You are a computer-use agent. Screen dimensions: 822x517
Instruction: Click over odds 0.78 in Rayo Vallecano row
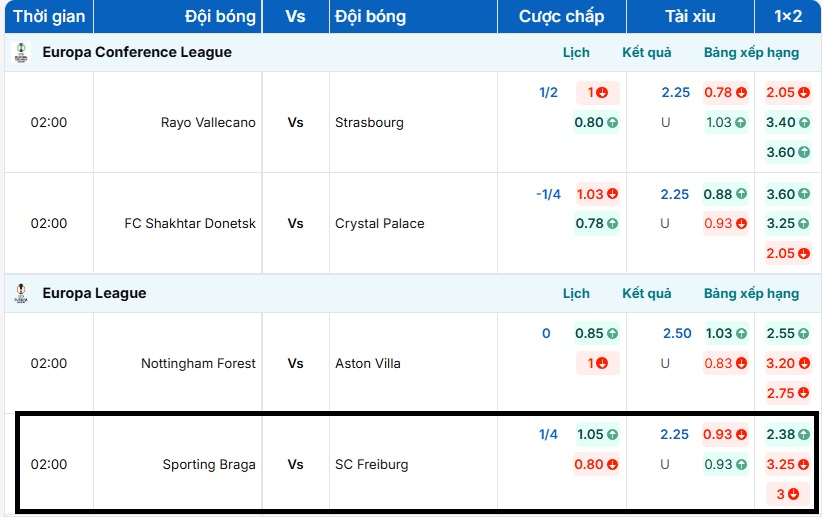[x=726, y=93]
